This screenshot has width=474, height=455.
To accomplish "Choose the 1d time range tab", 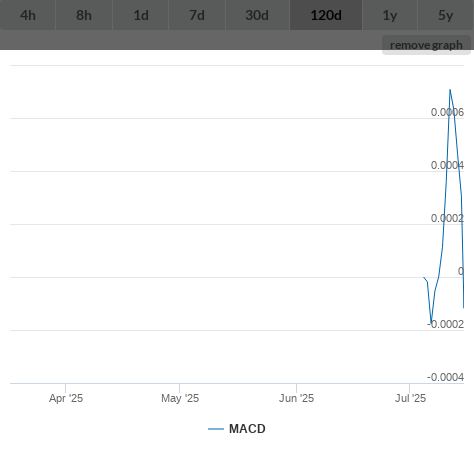I will tap(141, 15).
